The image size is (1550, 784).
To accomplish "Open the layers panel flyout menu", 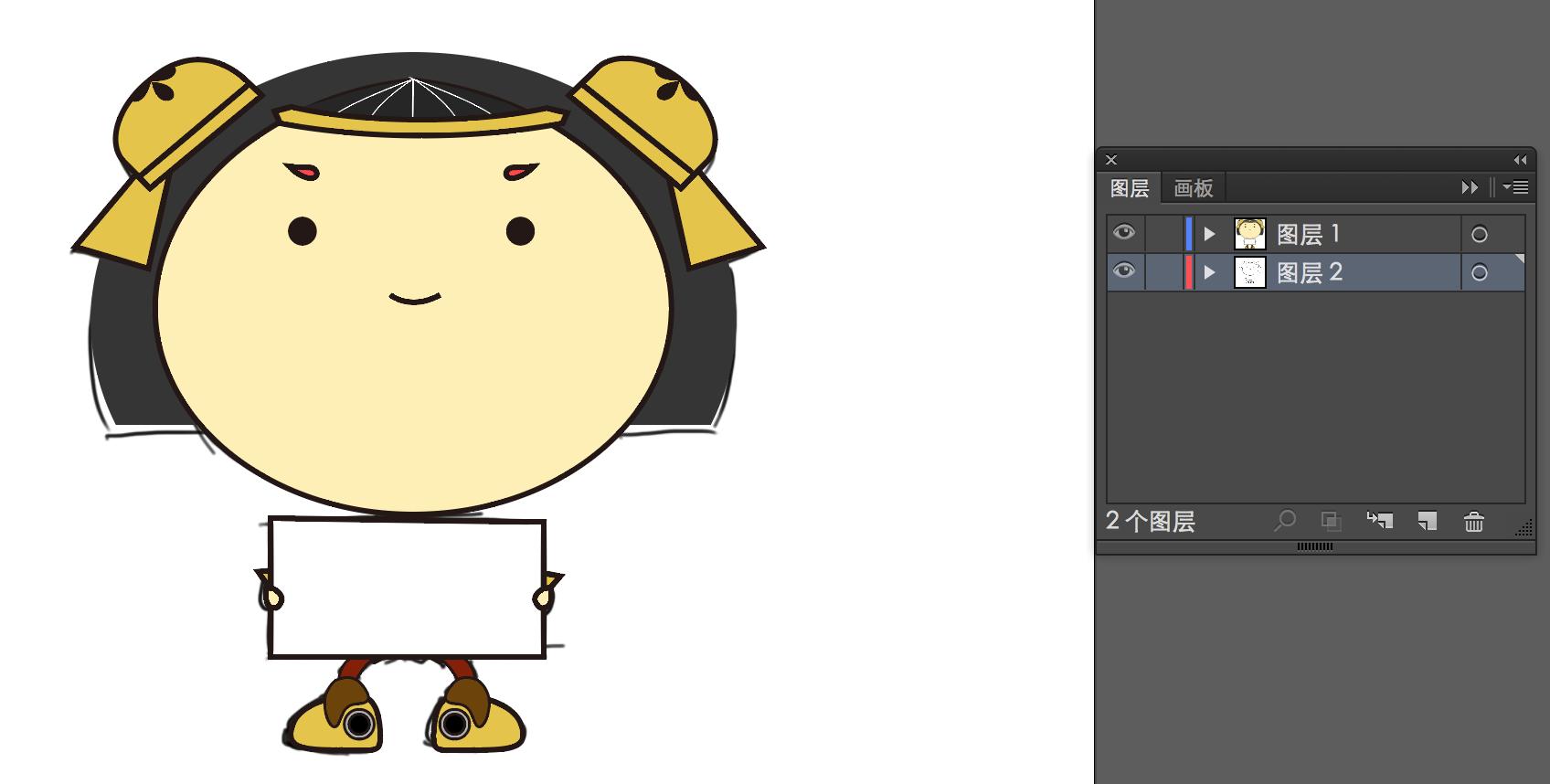I will 1516,187.
